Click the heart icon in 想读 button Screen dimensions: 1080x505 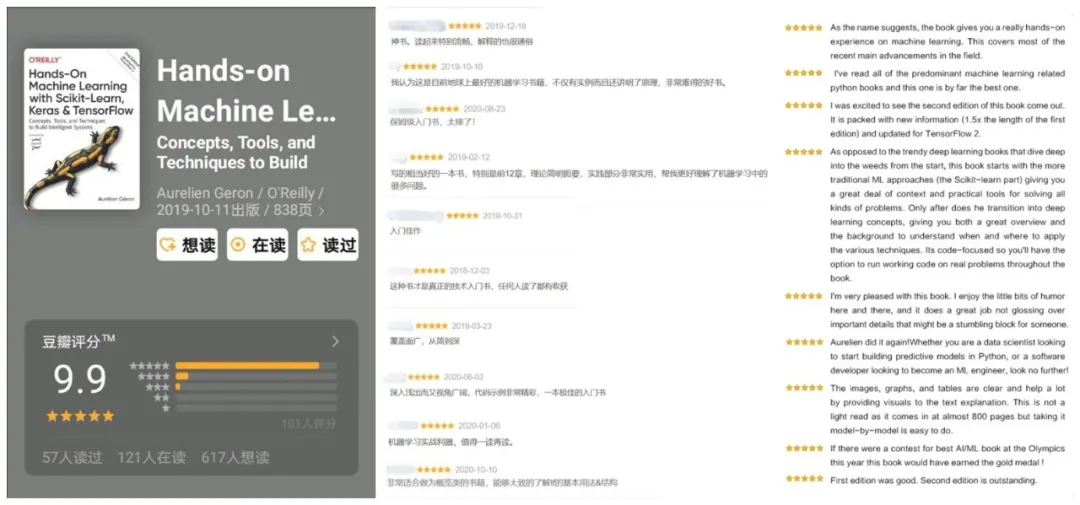pyautogui.click(x=167, y=245)
